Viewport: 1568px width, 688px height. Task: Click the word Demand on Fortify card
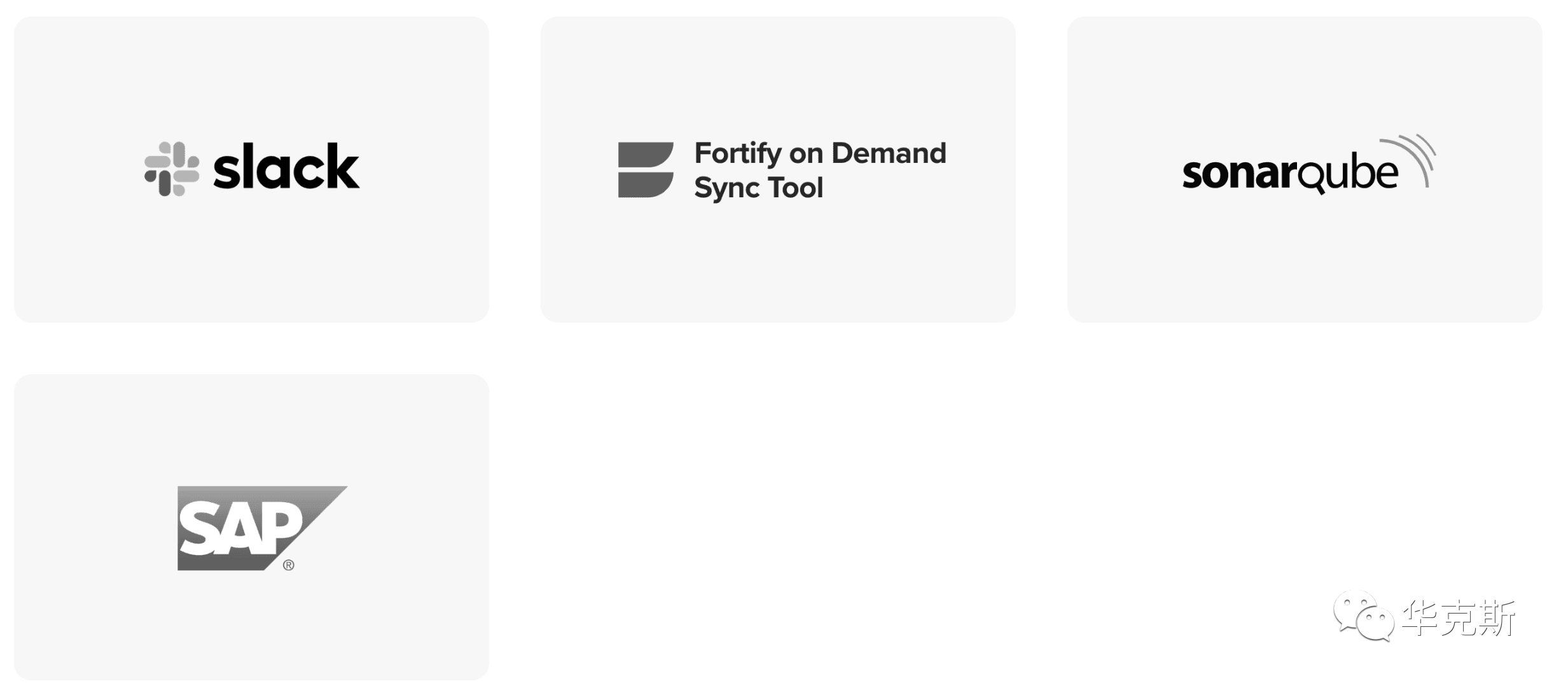[889, 153]
